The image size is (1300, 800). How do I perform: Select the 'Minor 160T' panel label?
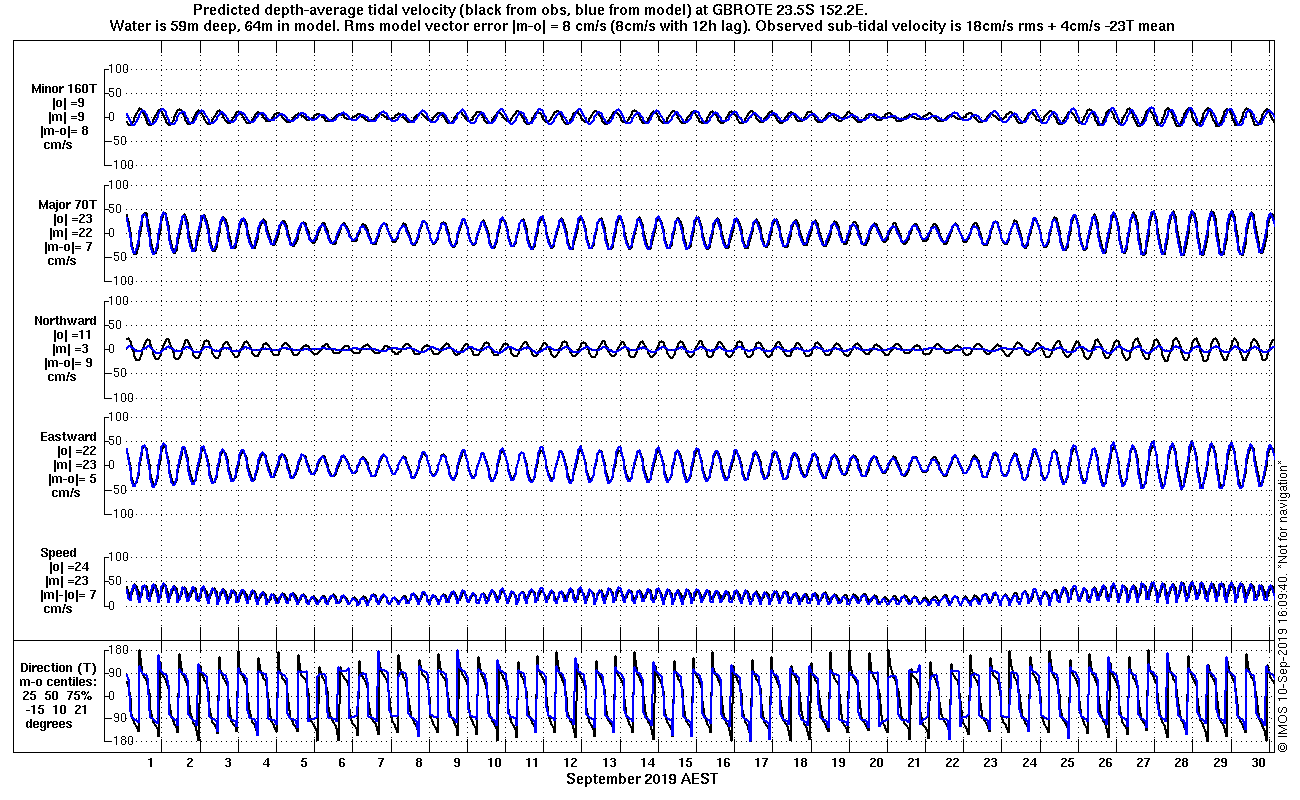(63, 88)
